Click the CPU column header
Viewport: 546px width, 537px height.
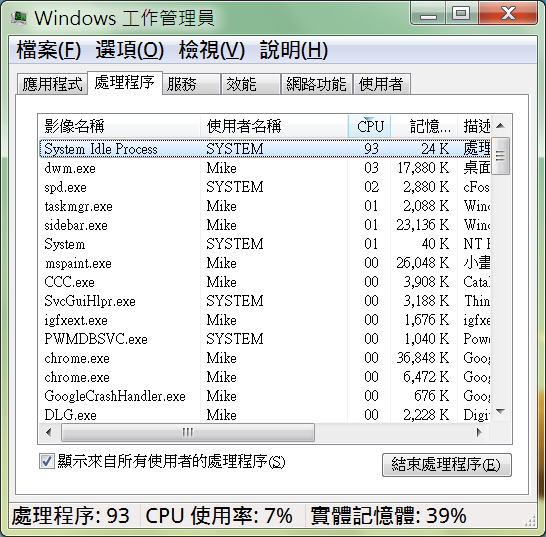pos(369,126)
